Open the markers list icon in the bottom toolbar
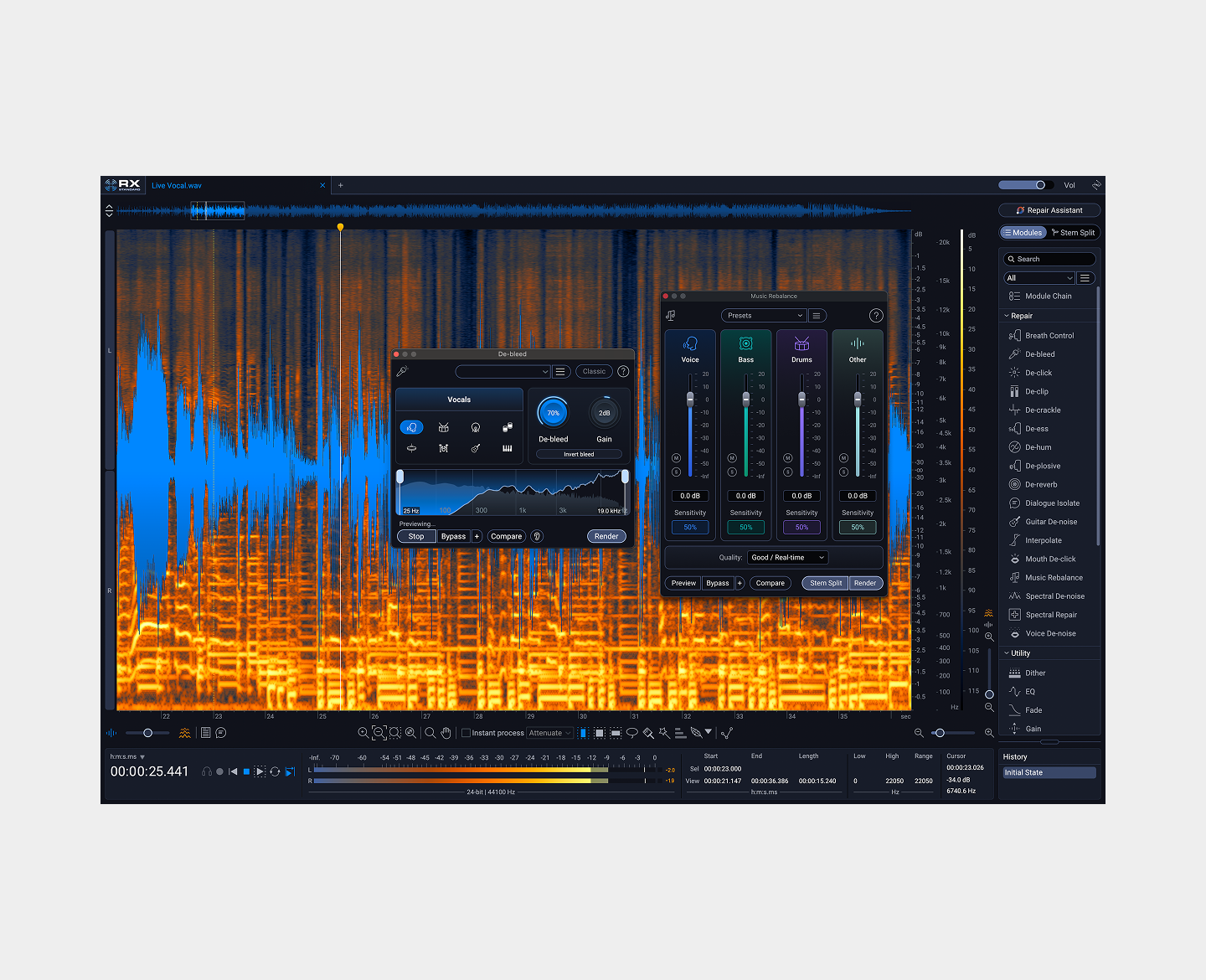The height and width of the screenshot is (980, 1206). [205, 733]
